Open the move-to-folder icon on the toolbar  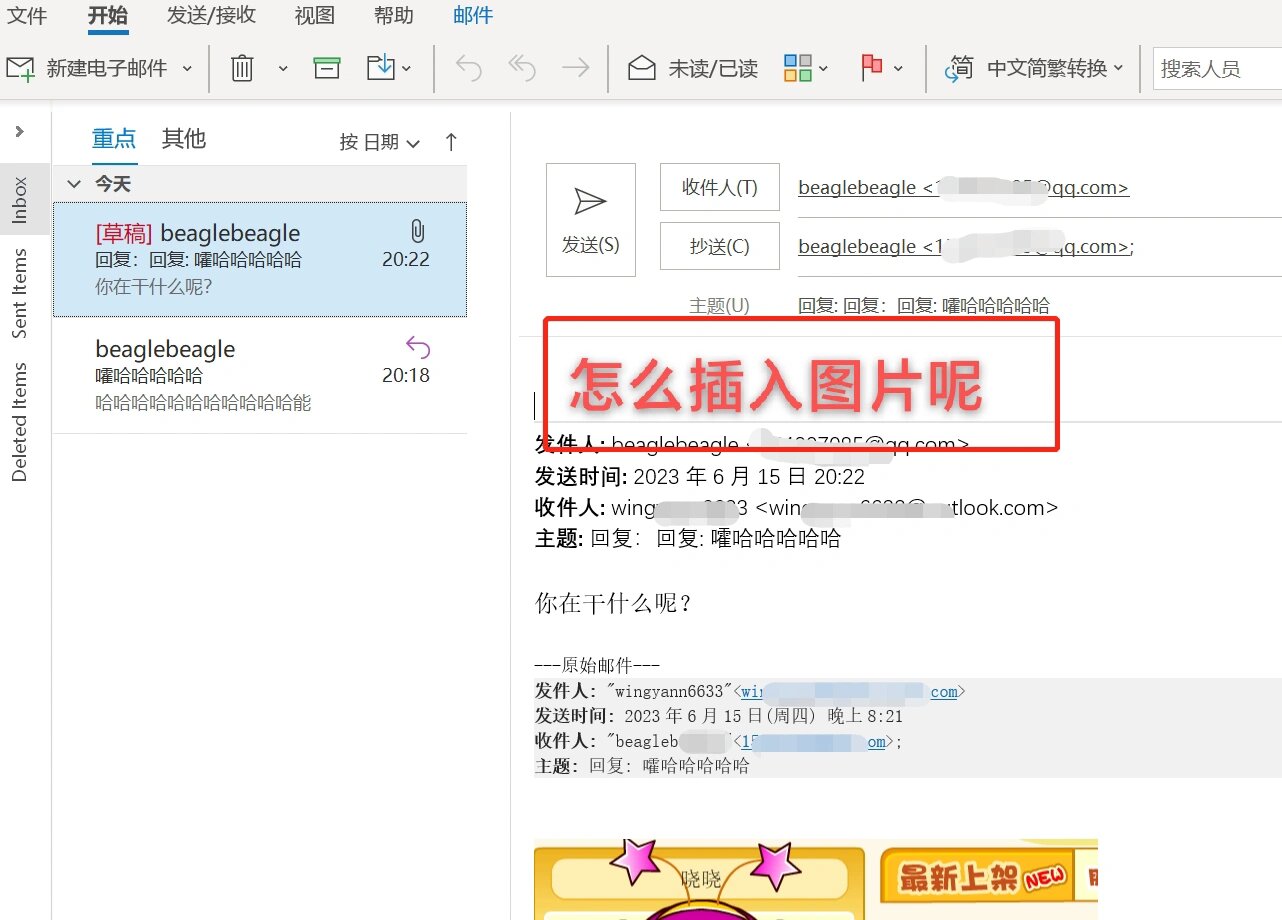(383, 67)
